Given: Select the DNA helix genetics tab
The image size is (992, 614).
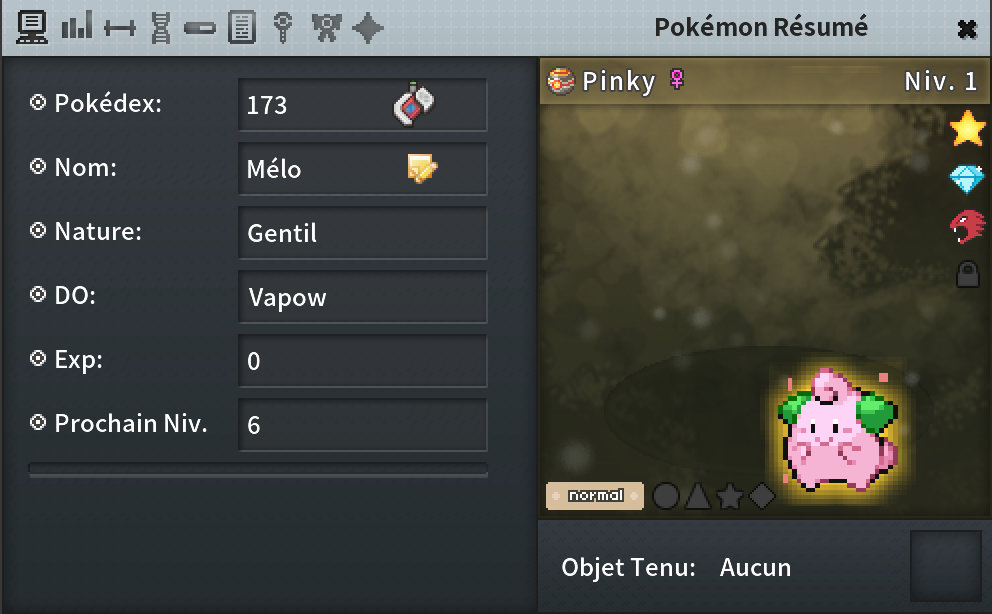Looking at the screenshot, I should point(161,28).
